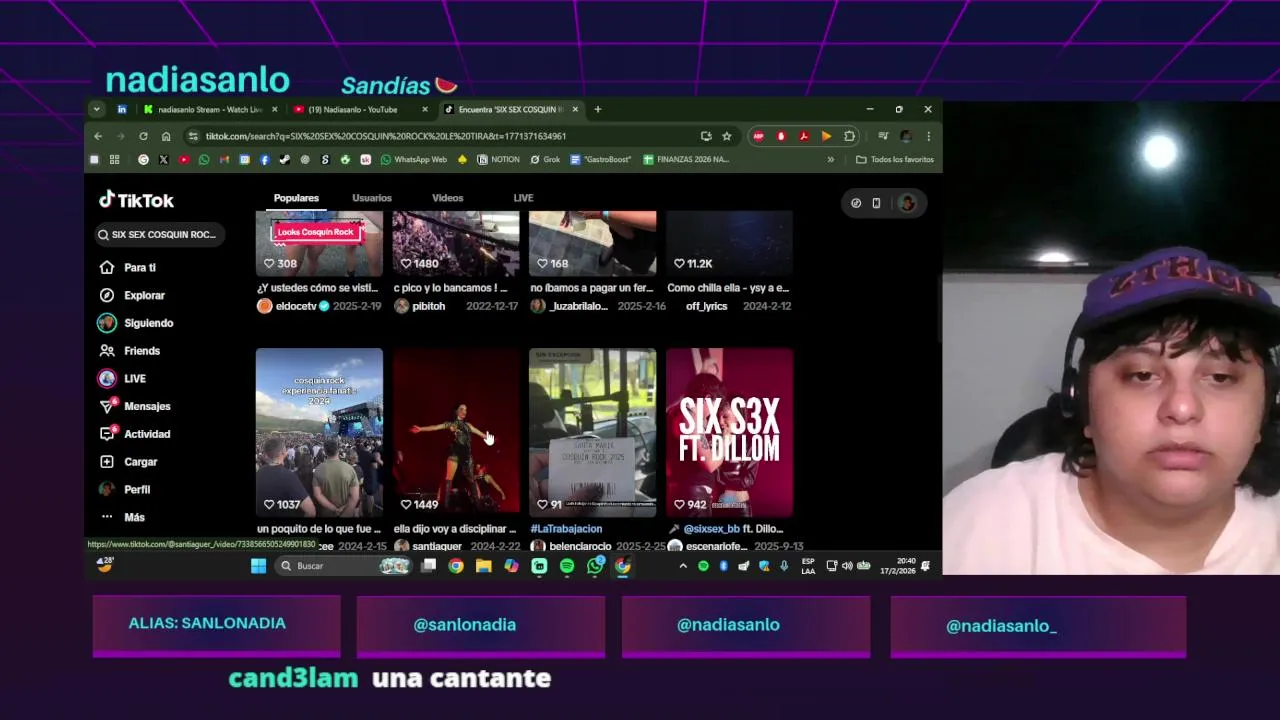Open the cosquin rock experiencia fanatic video

(319, 432)
